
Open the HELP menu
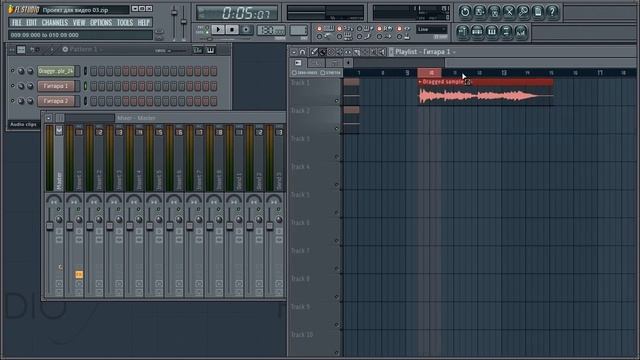coord(143,22)
